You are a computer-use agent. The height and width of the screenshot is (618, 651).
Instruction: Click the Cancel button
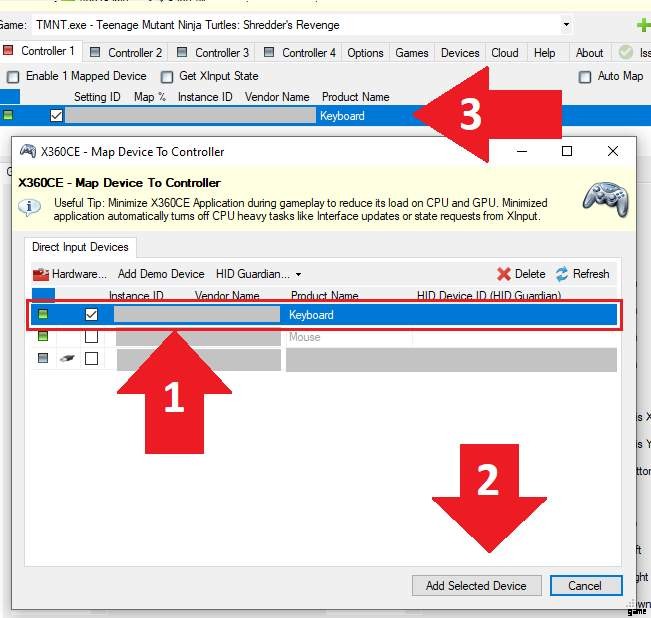pyautogui.click(x=586, y=586)
